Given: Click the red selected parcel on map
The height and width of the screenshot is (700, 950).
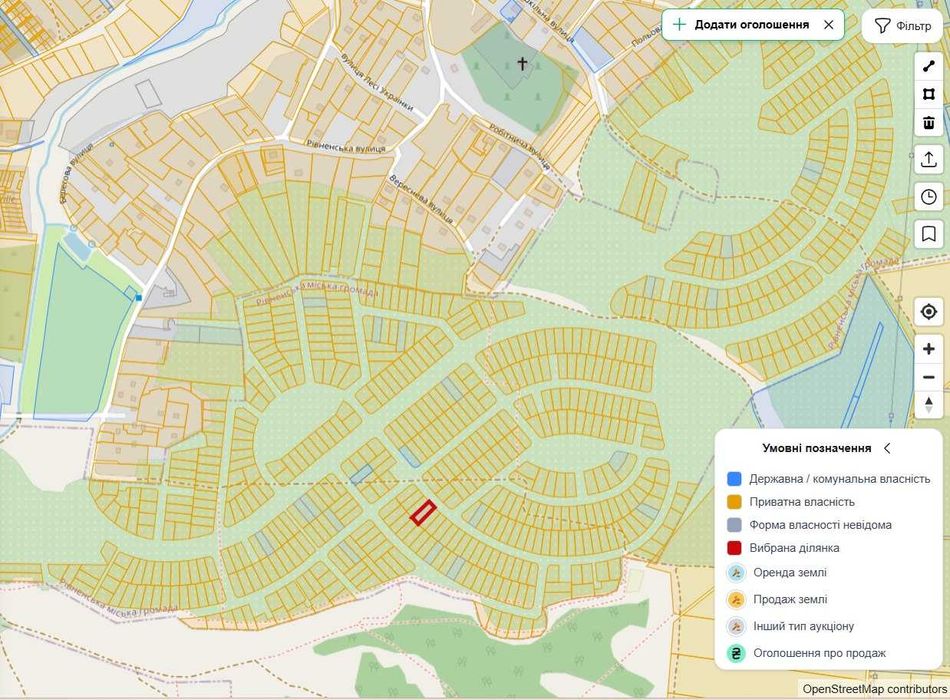Looking at the screenshot, I should coord(423,513).
